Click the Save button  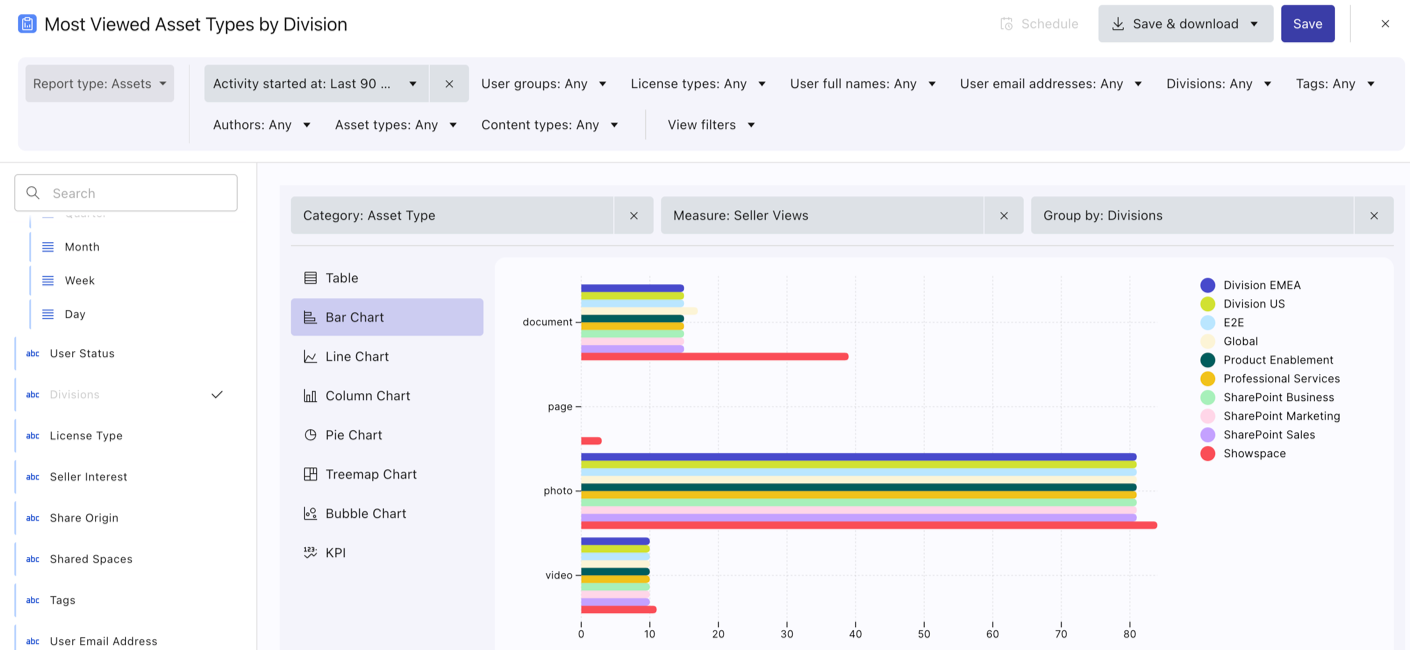pos(1307,24)
